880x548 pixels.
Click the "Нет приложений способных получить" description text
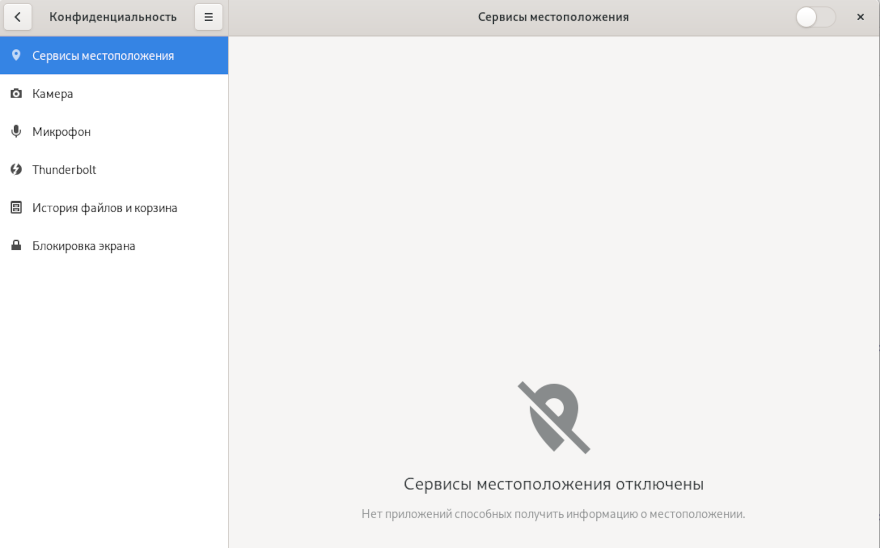[553, 514]
